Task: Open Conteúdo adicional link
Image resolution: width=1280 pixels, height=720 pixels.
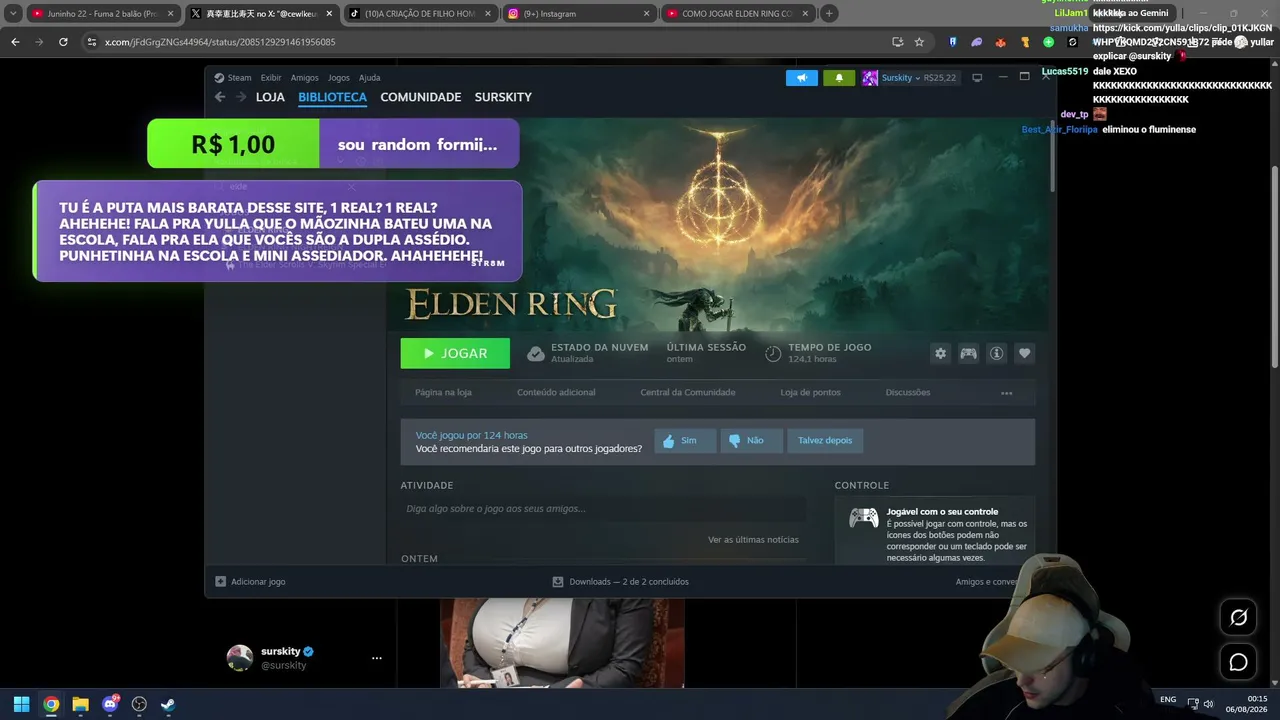Action: pyautogui.click(x=556, y=392)
